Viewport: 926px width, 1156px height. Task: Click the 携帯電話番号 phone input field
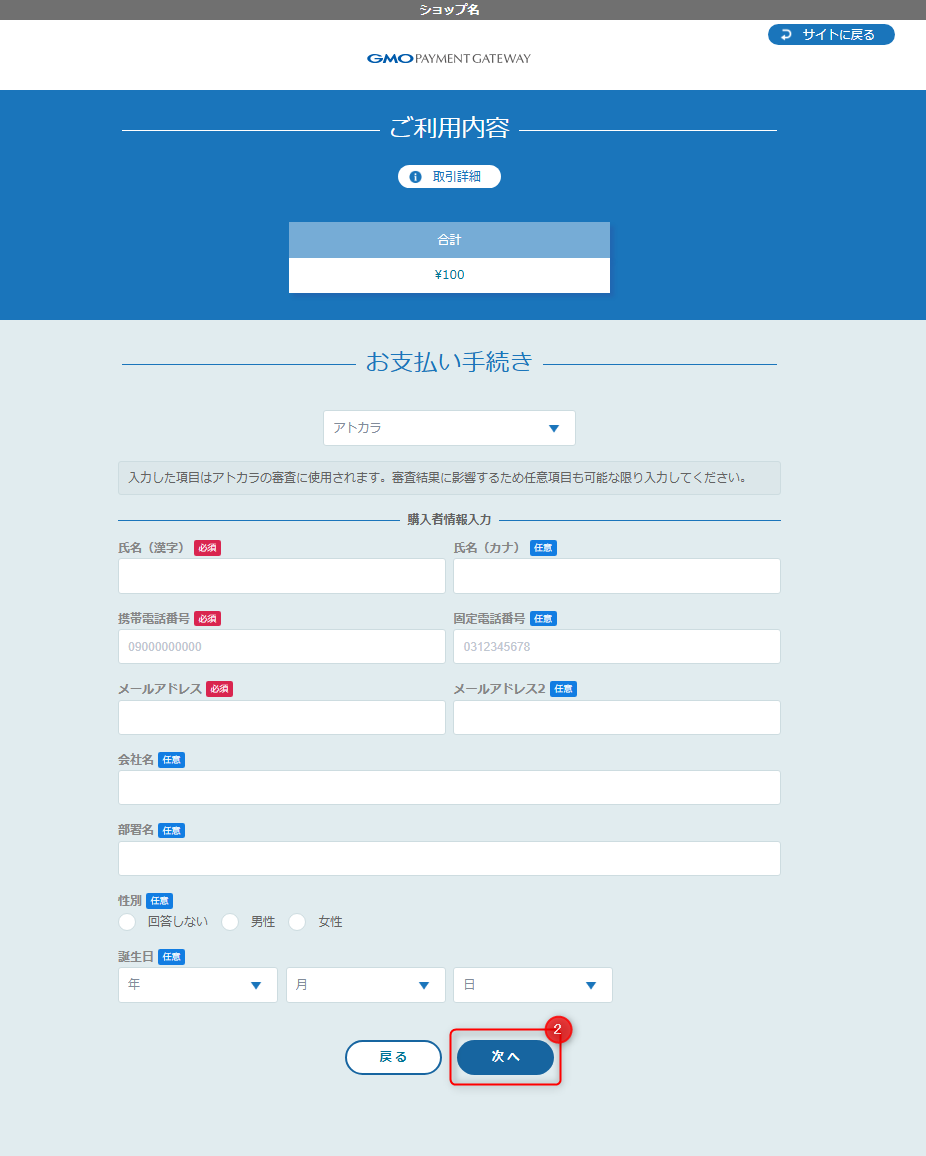[281, 646]
